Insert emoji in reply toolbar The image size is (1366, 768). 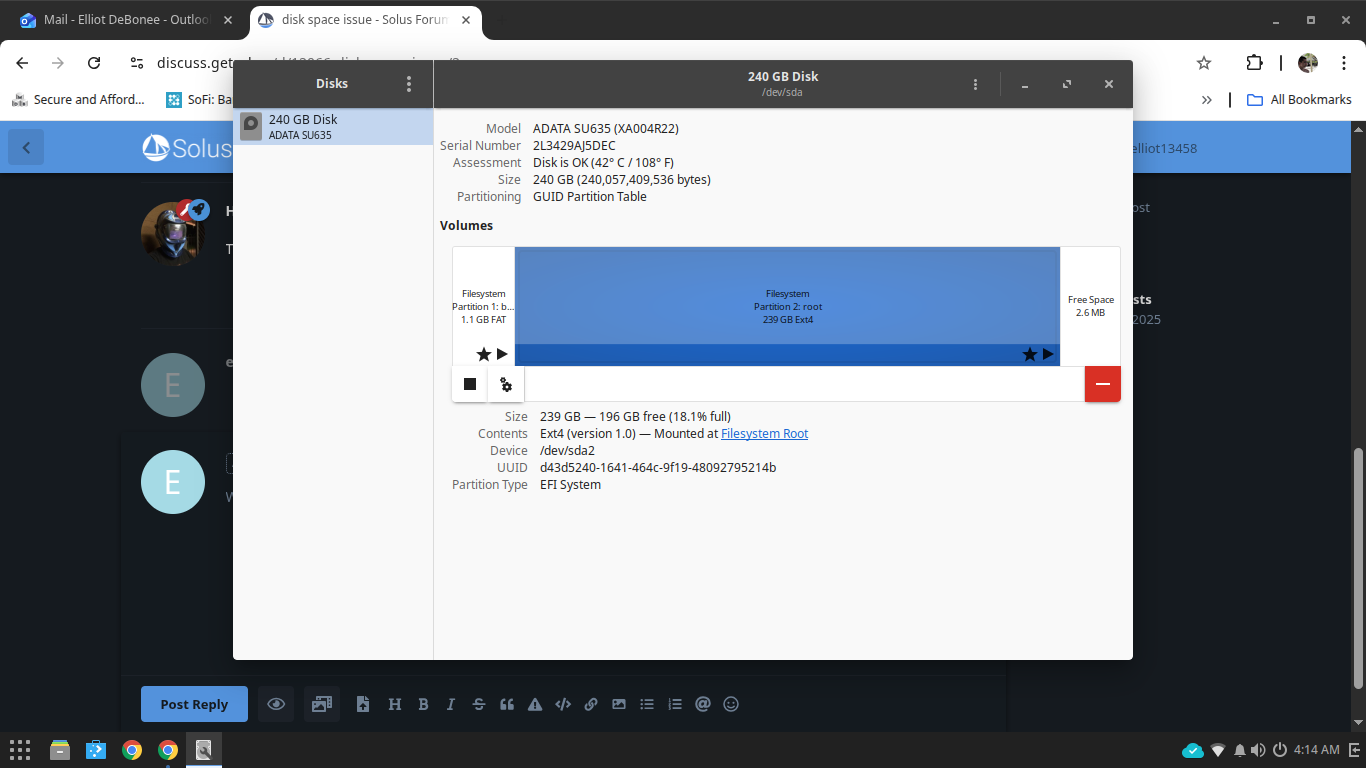[731, 704]
